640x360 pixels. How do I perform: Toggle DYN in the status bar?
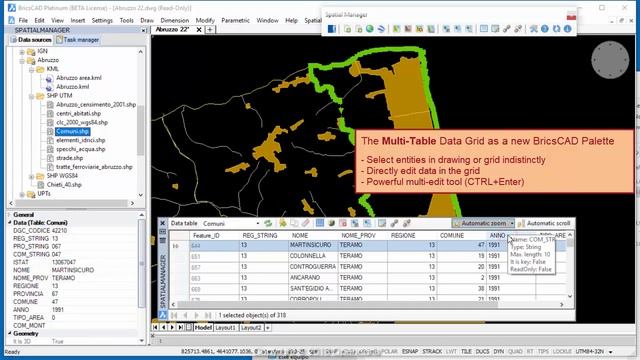498,351
